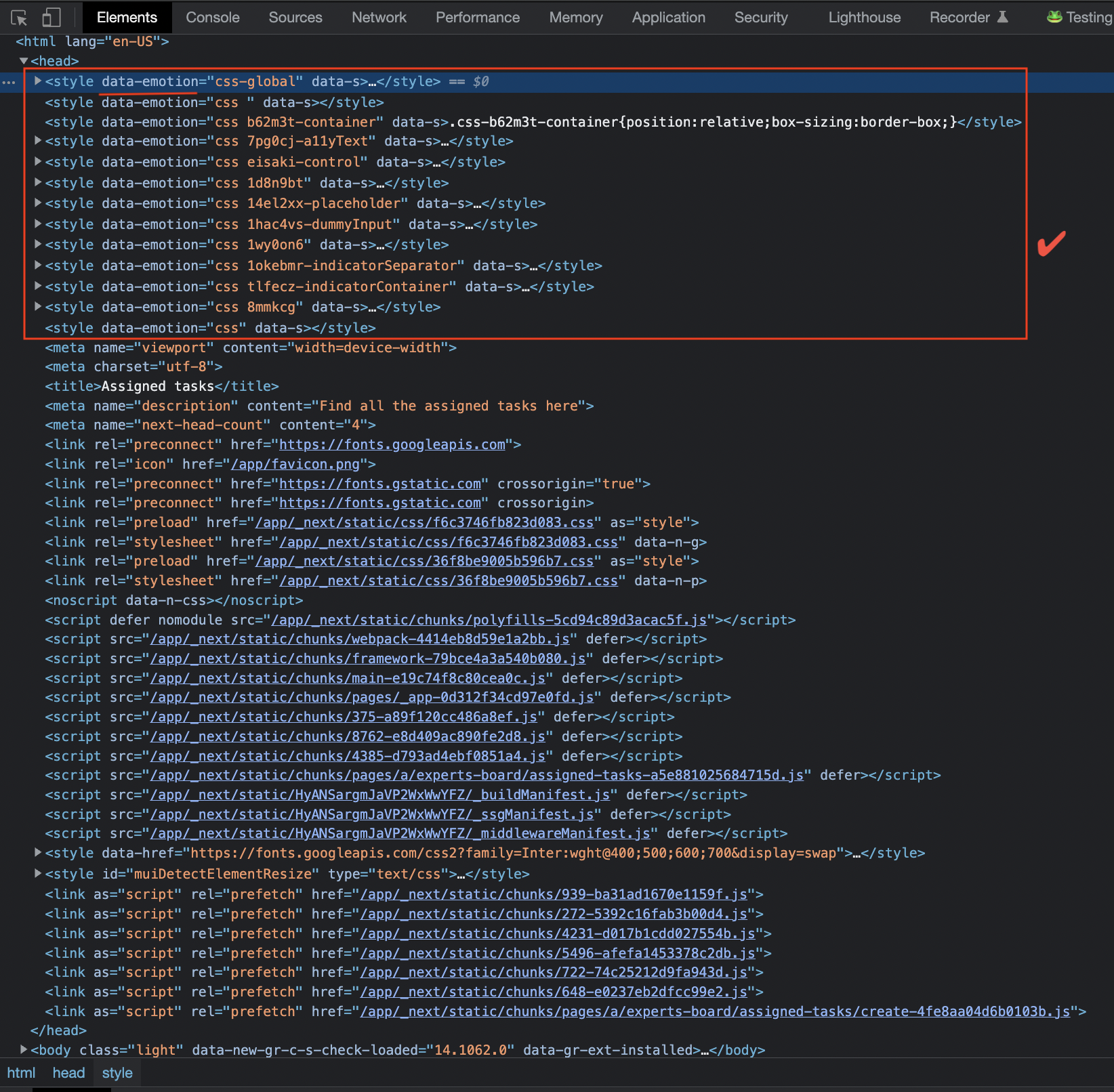Select the inspect element cursor icon
The width and height of the screenshot is (1114, 1092).
[18, 17]
